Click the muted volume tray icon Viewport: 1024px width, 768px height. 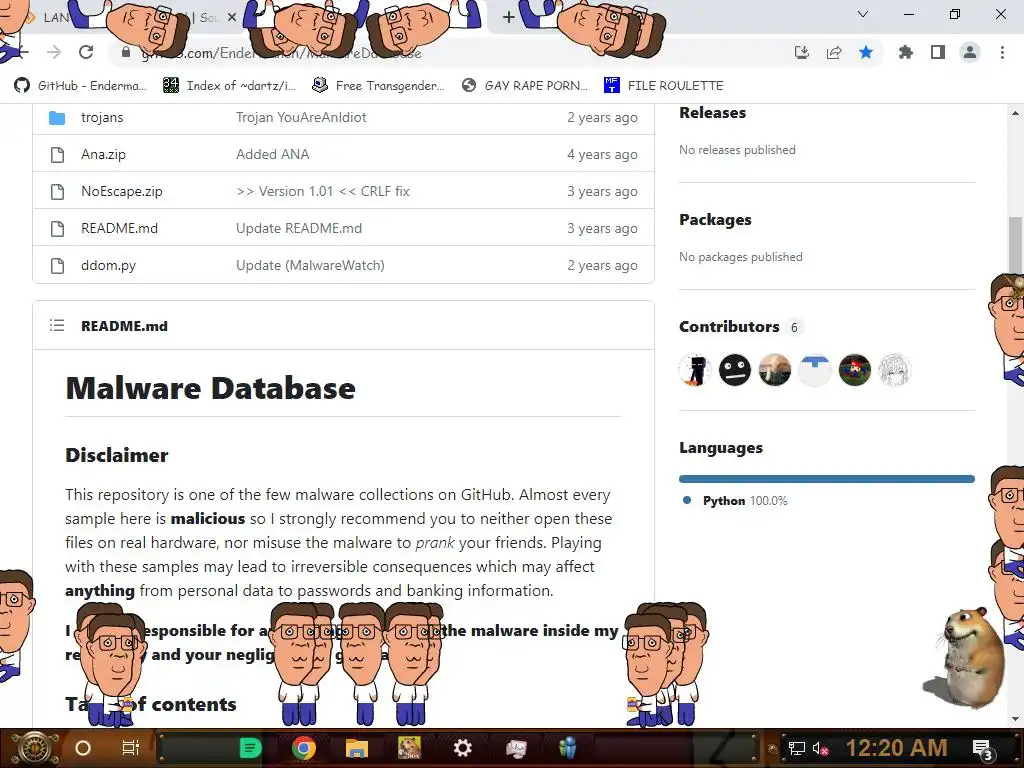coord(820,748)
